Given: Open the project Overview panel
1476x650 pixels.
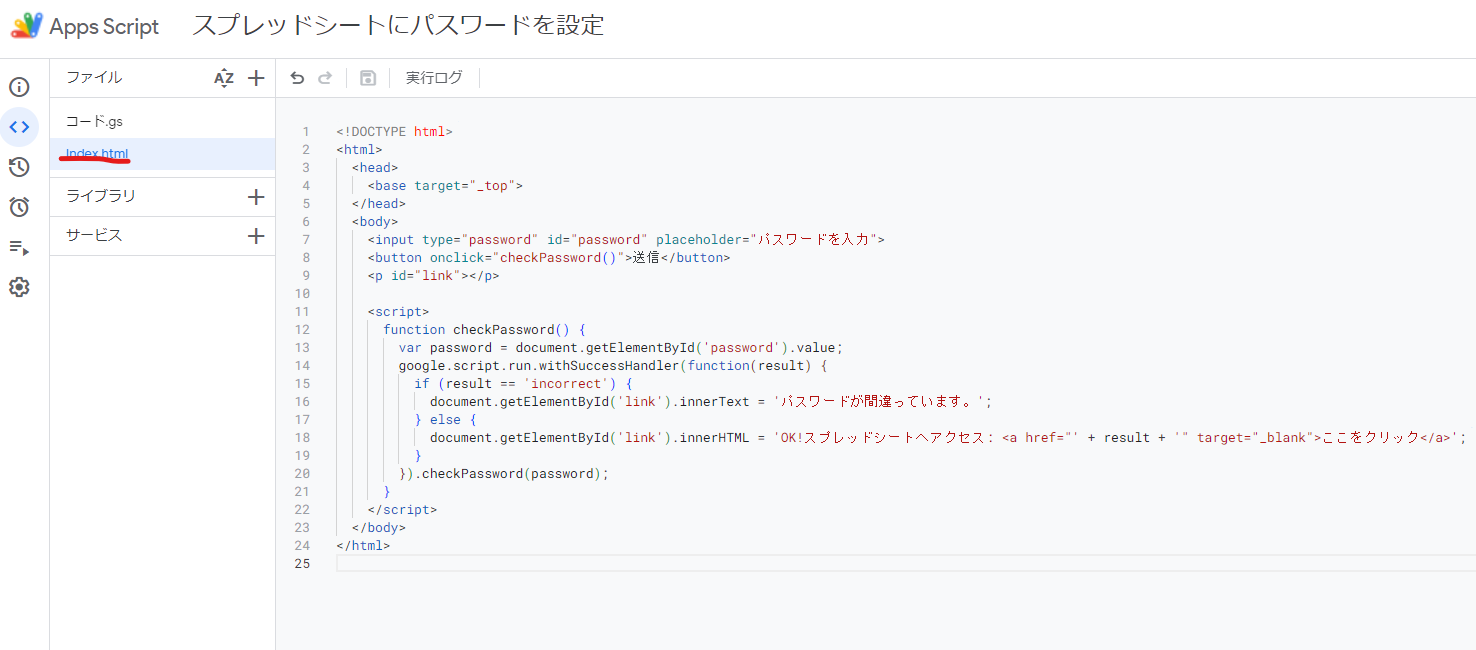Looking at the screenshot, I should (x=19, y=87).
